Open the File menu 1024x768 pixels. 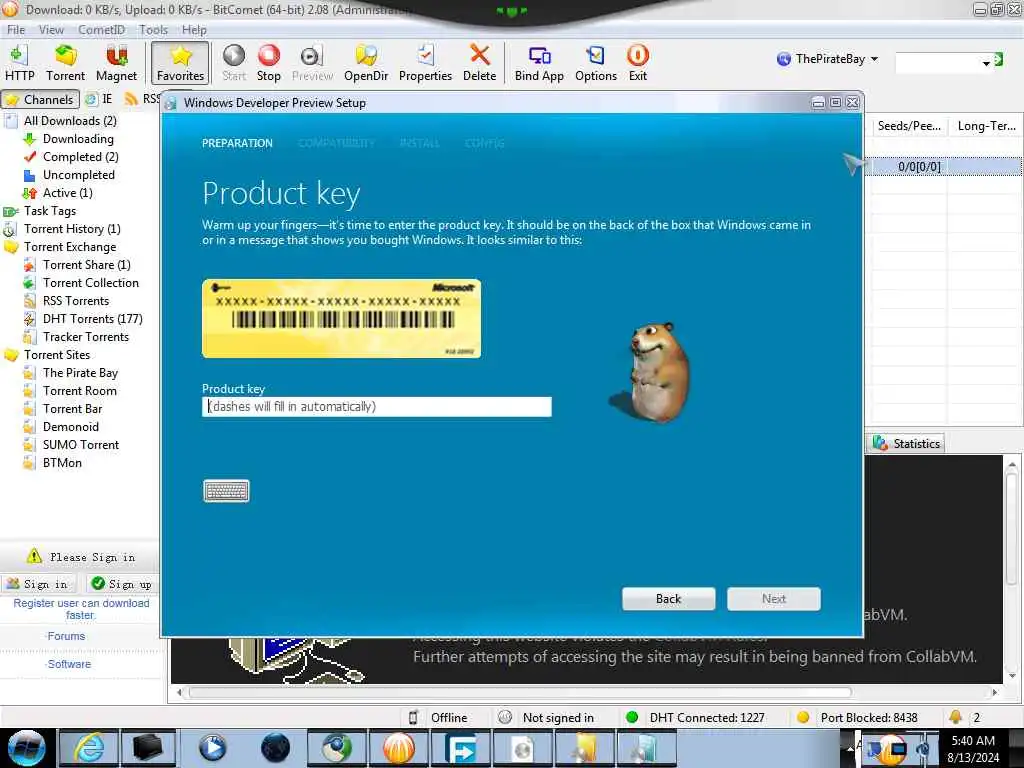click(x=16, y=29)
